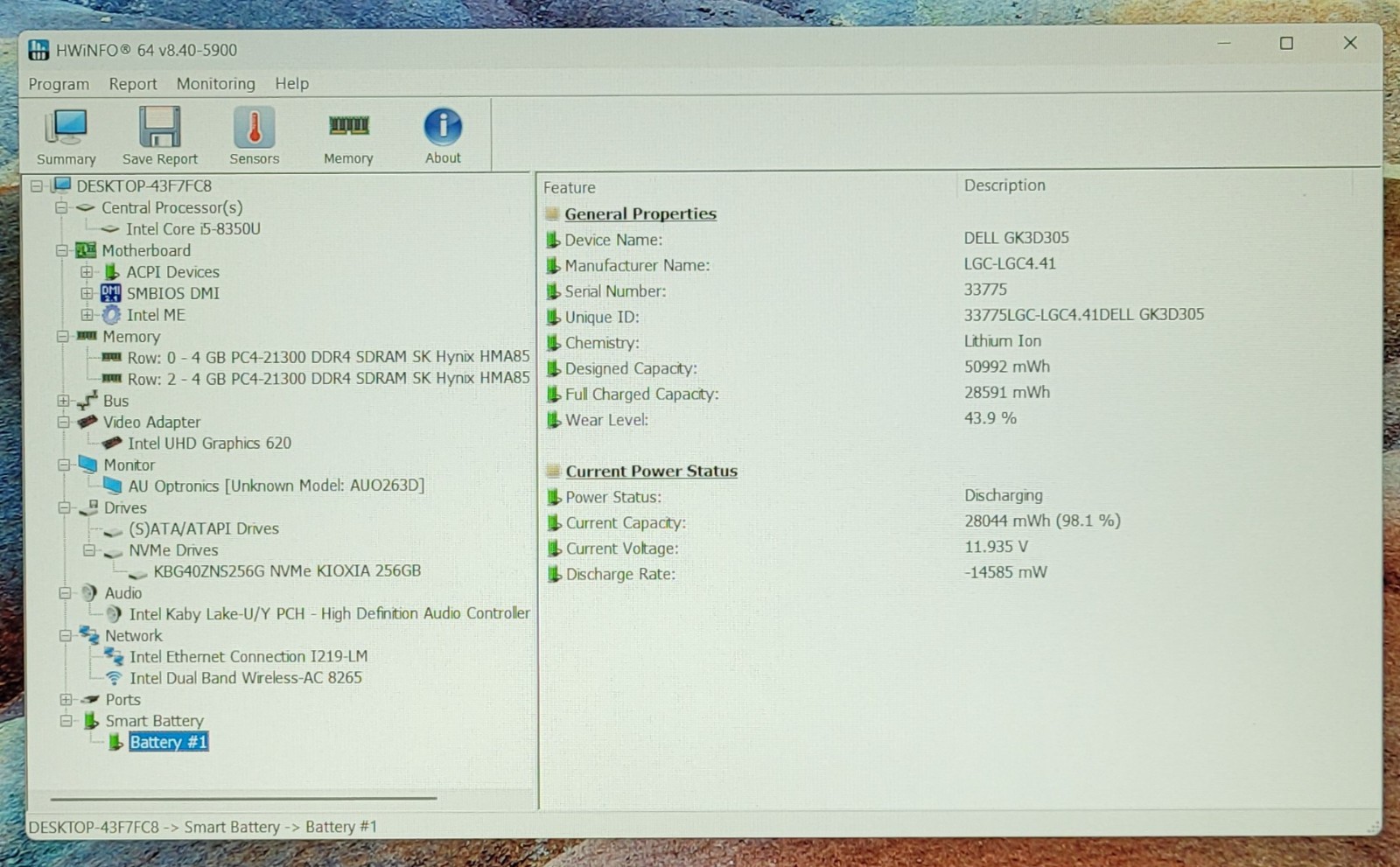The image size is (1400, 867).
Task: Select Intel Core i5-8350U in tree
Action: [x=193, y=229]
